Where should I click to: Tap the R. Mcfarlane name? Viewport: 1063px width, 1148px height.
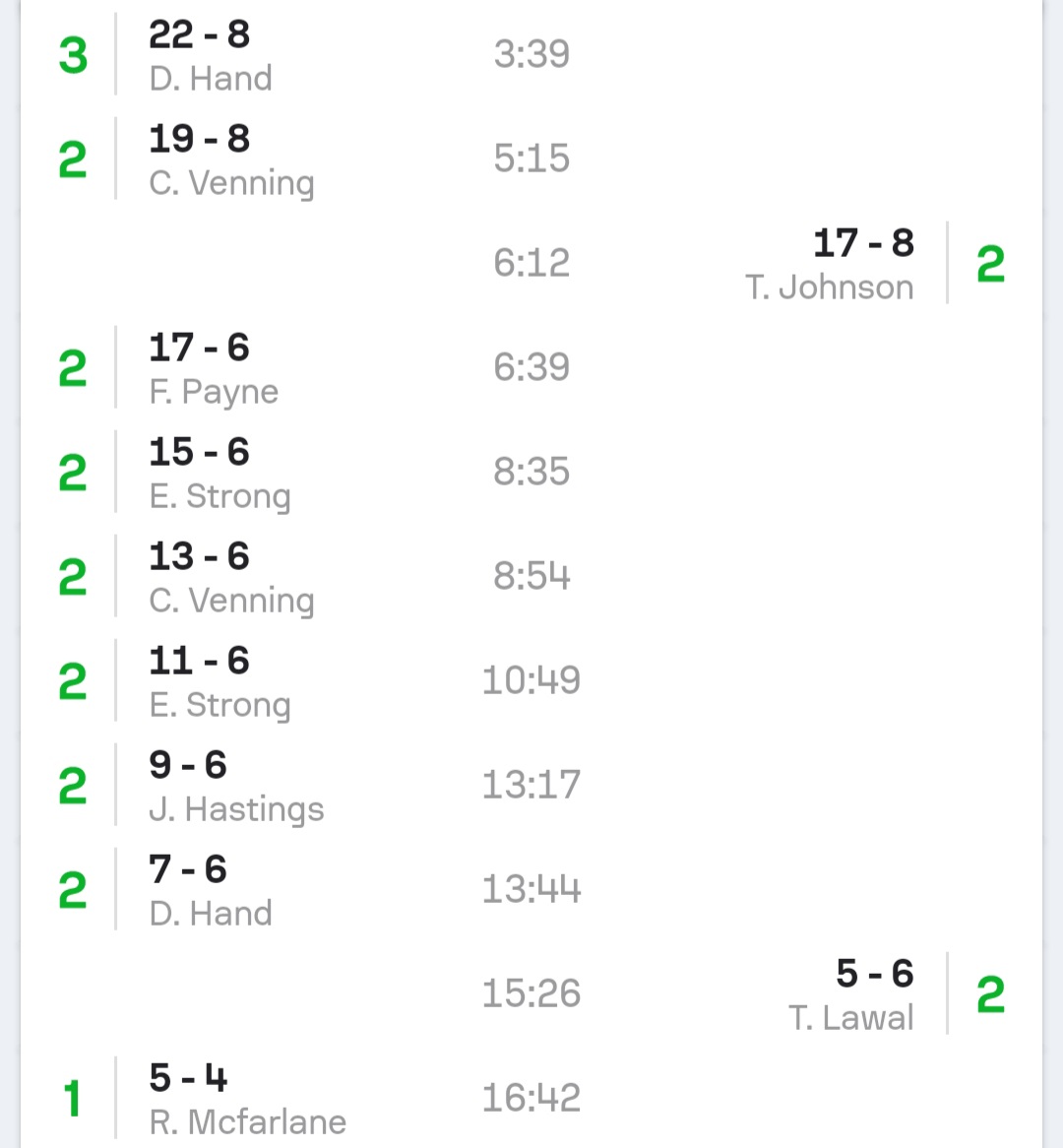[x=247, y=1122]
